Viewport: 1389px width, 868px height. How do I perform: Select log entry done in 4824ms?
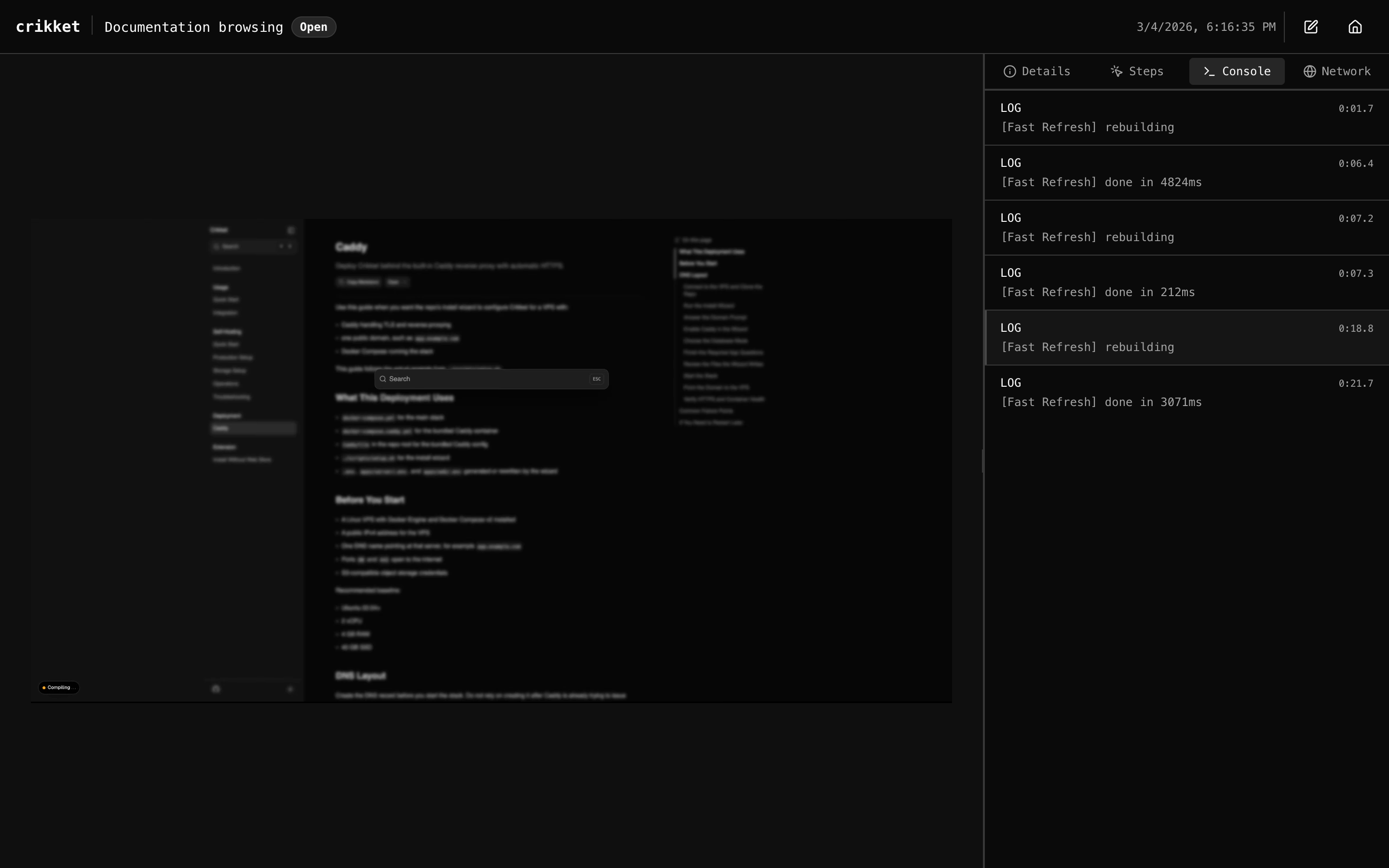tap(1186, 172)
